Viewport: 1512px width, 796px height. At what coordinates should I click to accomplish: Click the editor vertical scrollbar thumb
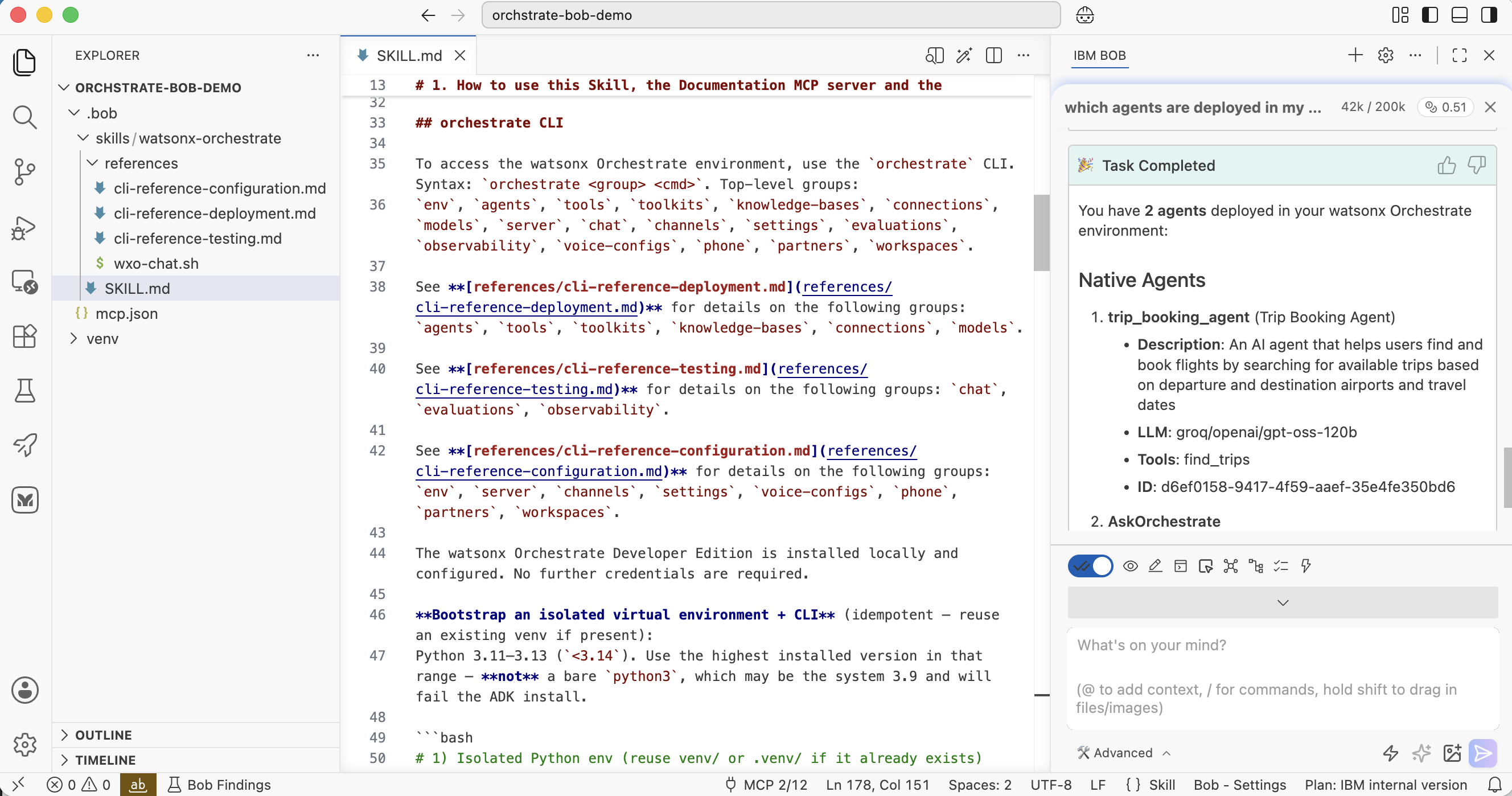tap(1041, 232)
